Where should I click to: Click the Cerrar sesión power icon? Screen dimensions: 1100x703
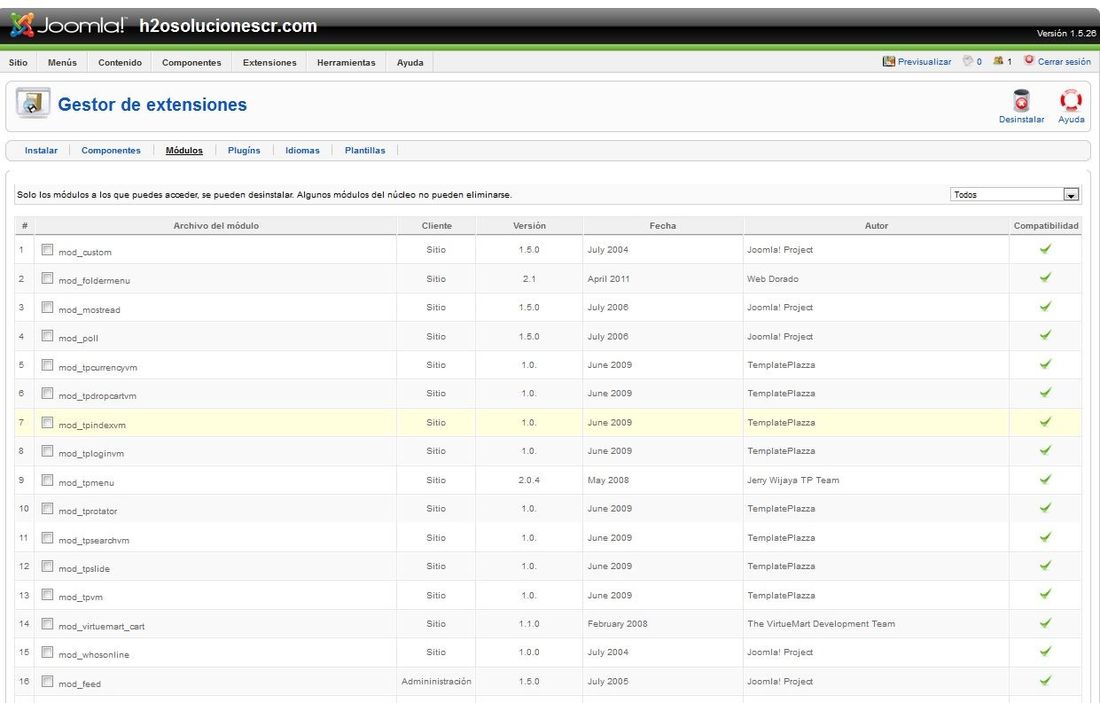click(1029, 60)
